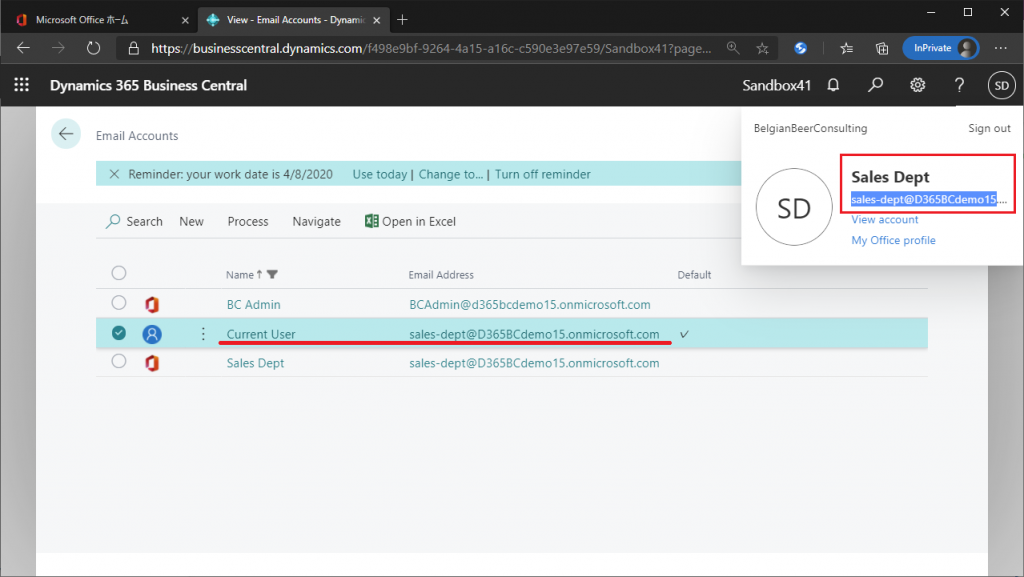Click the Office icon beside Sales Dept row
This screenshot has height=577, width=1024.
coord(152,363)
